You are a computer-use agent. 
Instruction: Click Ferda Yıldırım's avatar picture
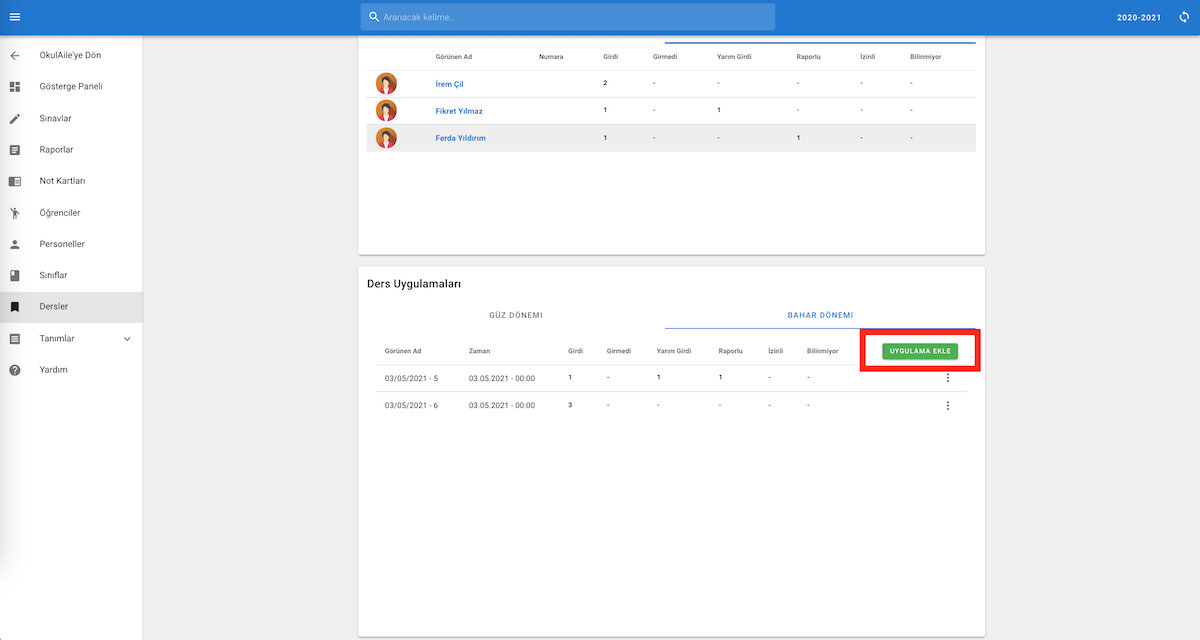click(x=386, y=138)
